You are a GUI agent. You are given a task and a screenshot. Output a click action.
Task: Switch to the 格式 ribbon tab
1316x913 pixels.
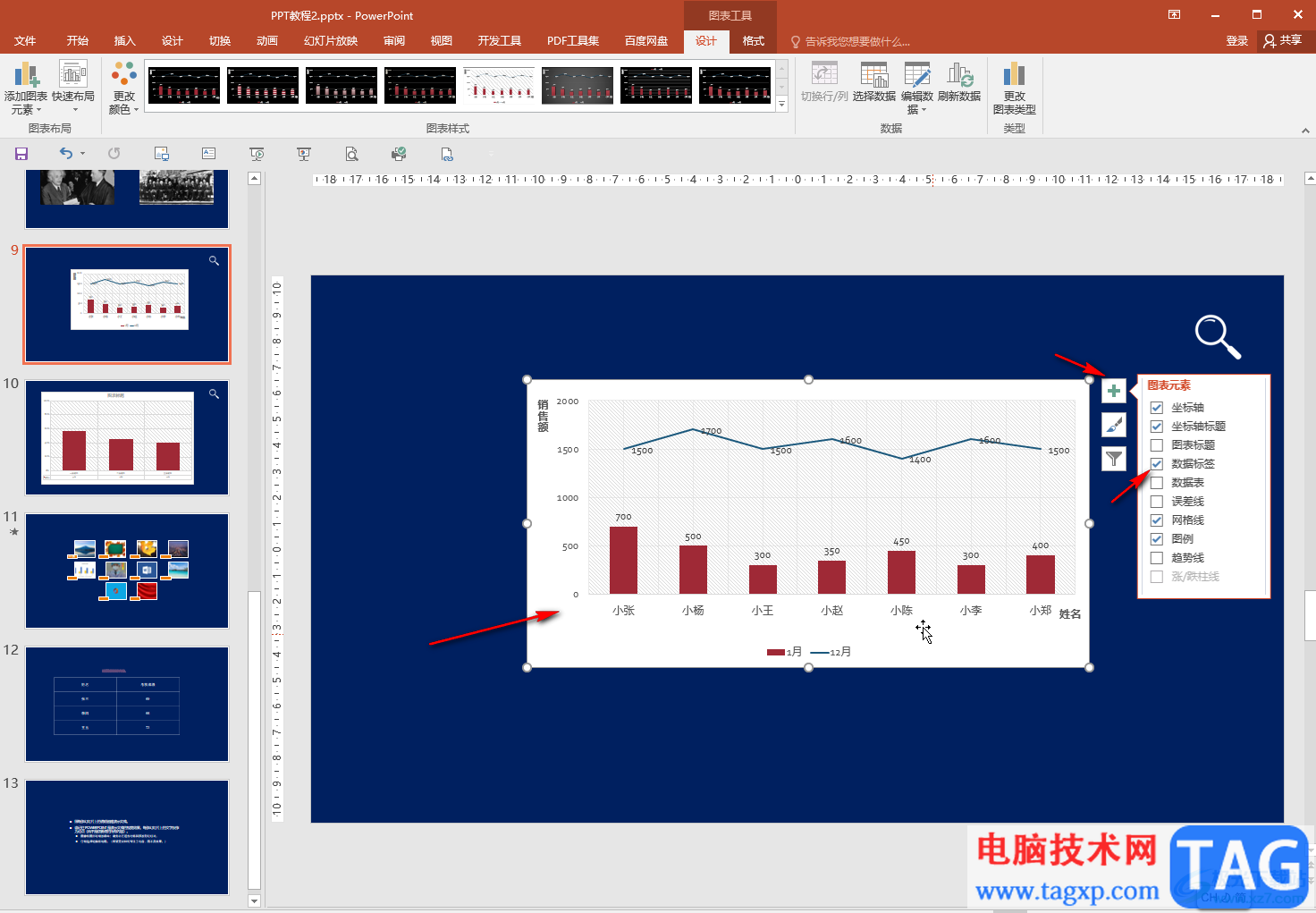754,41
